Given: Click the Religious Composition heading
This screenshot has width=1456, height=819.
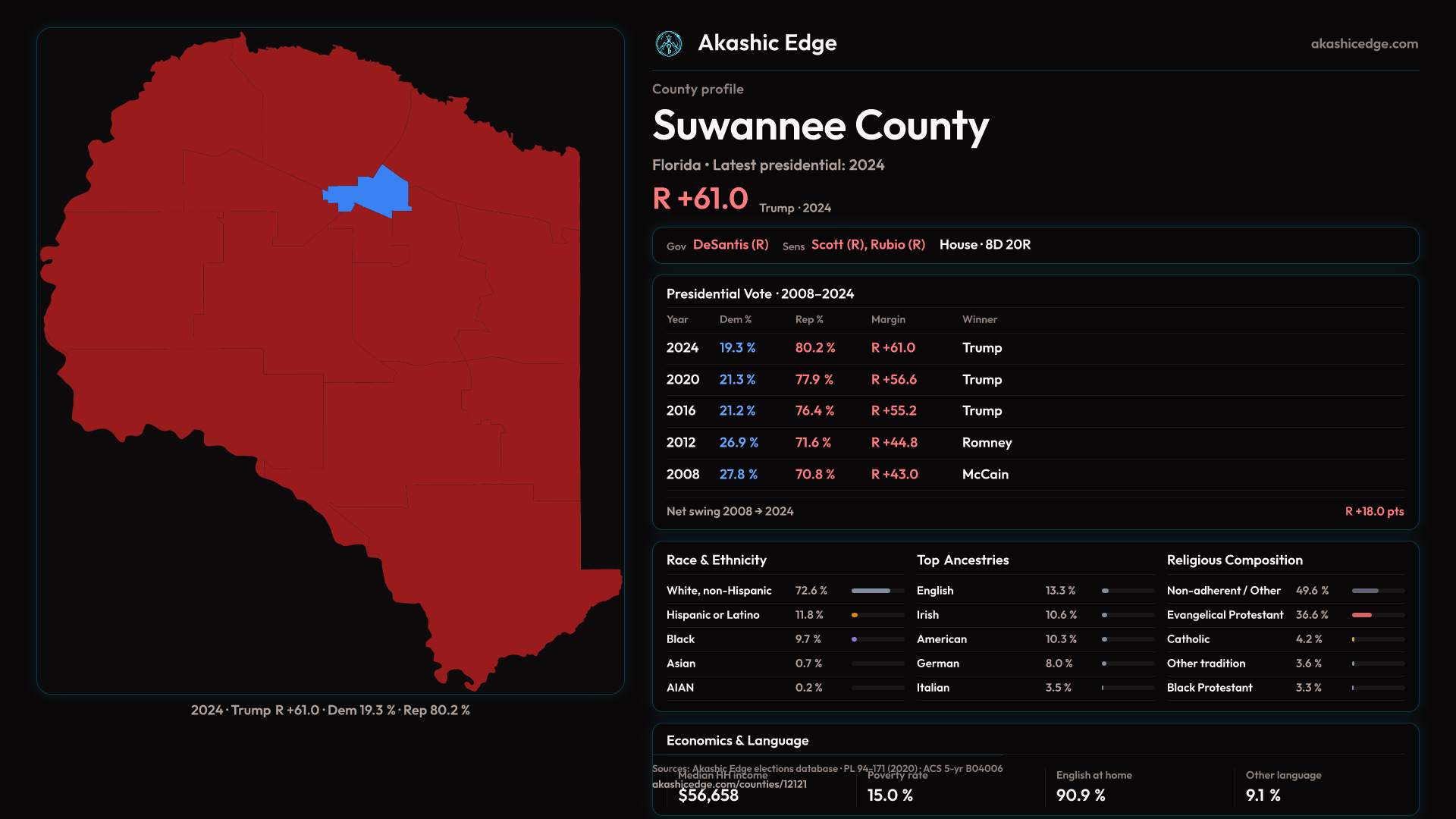Looking at the screenshot, I should (x=1235, y=560).
